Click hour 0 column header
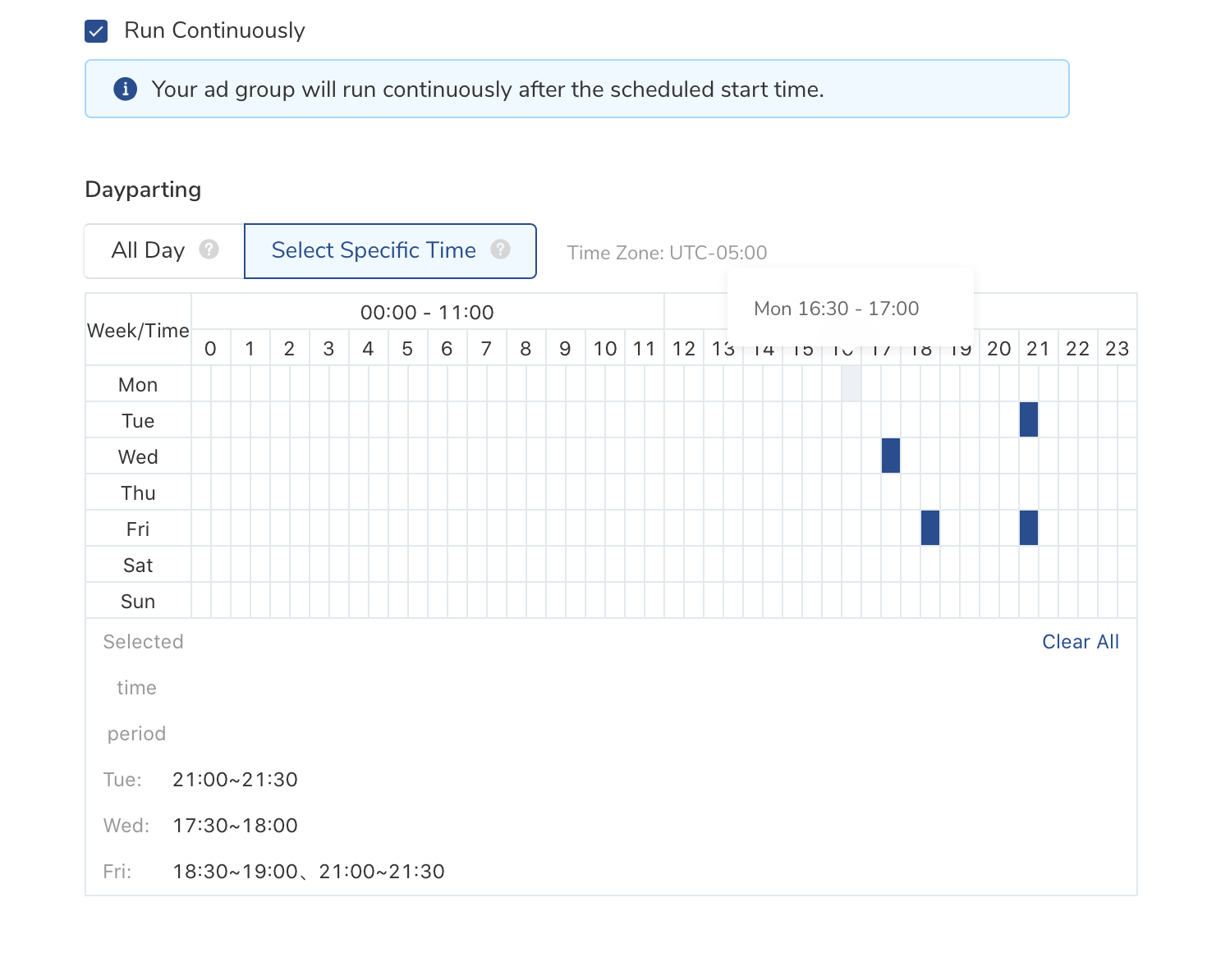1207x980 pixels. pyautogui.click(x=210, y=349)
